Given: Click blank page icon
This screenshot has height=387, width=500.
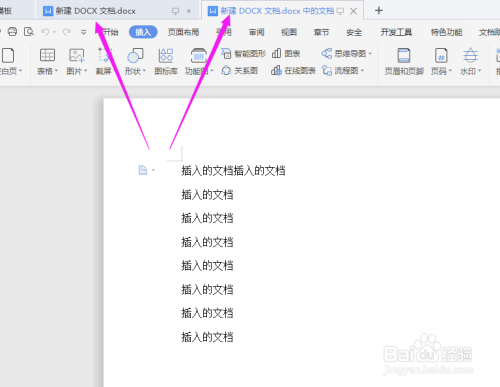Looking at the screenshot, I should click(x=8, y=55).
